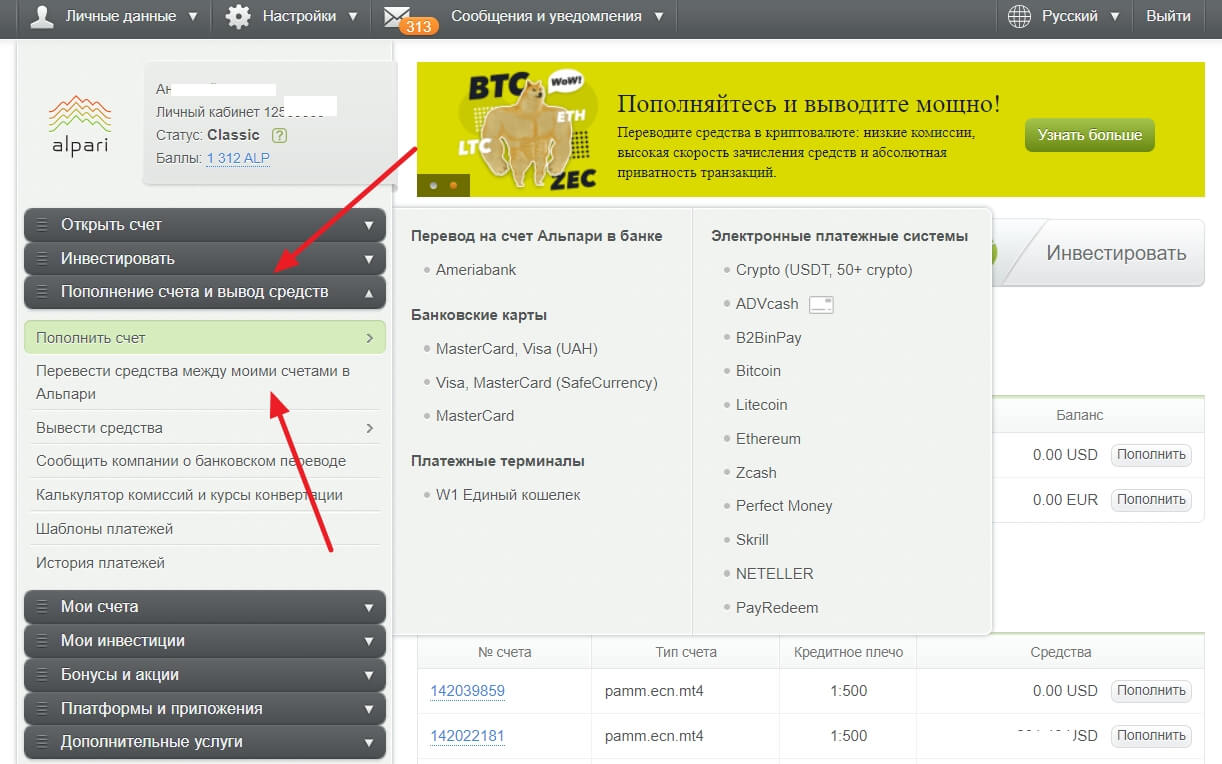Select Crypto (USDT, 50+ crypto) payment
This screenshot has width=1222, height=764.
click(x=824, y=270)
